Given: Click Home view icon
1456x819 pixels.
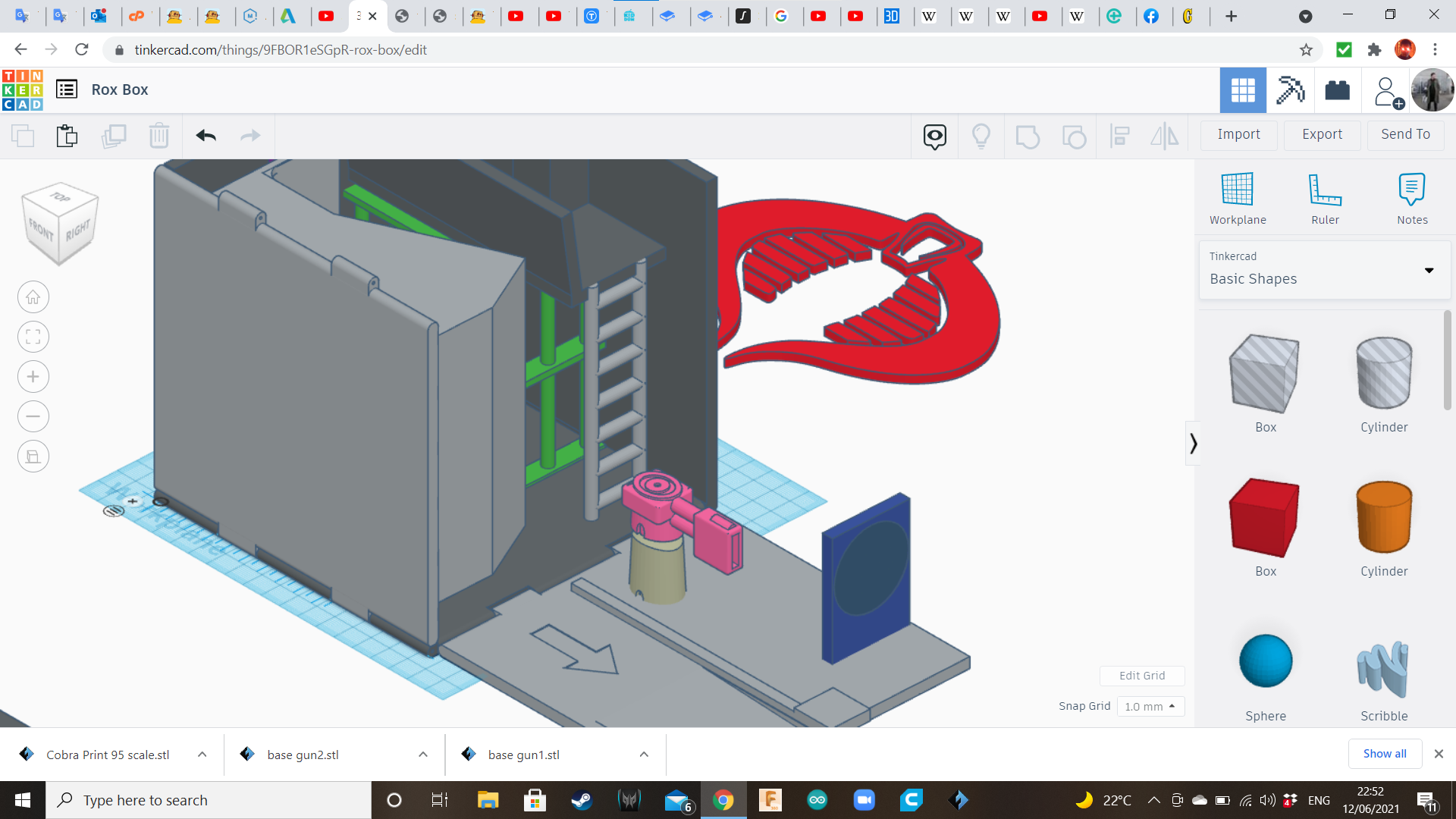Looking at the screenshot, I should 33,297.
